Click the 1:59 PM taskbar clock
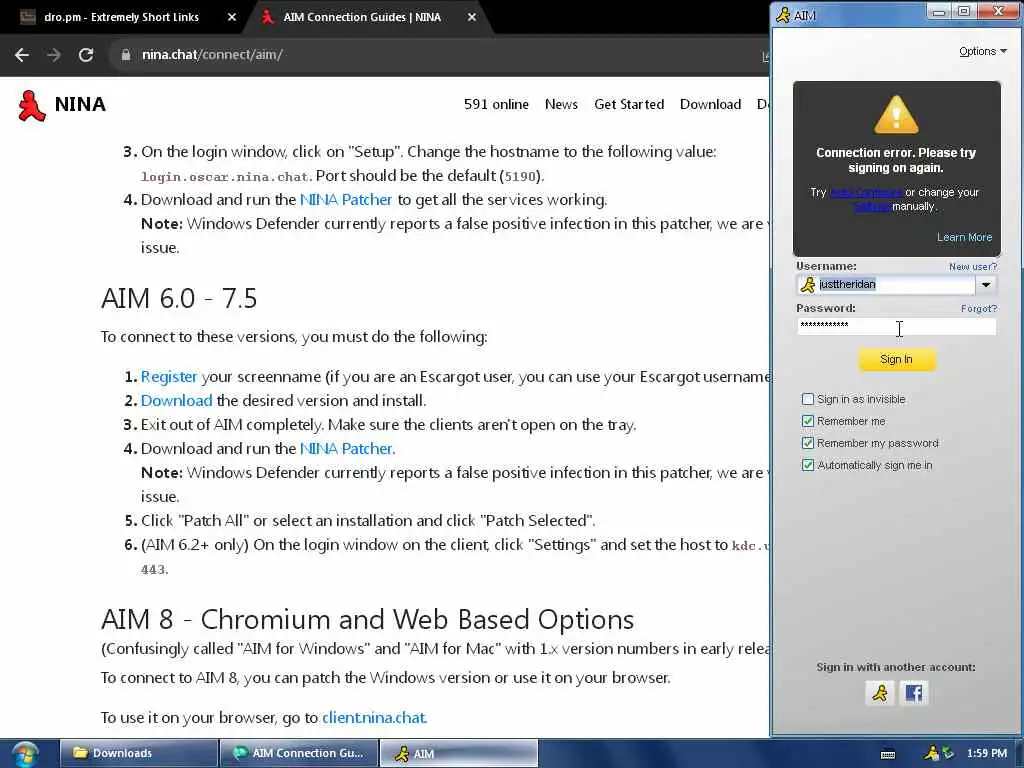 coord(987,754)
